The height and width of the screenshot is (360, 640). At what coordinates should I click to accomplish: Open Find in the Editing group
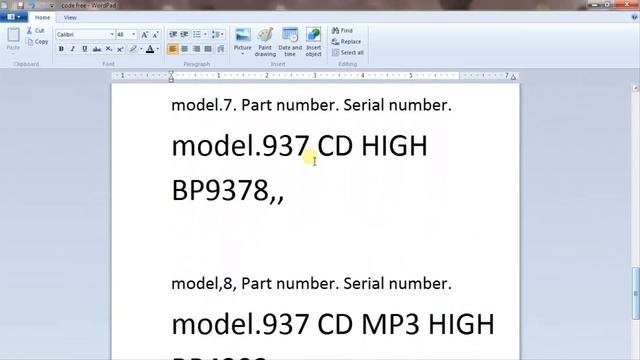tap(342, 31)
